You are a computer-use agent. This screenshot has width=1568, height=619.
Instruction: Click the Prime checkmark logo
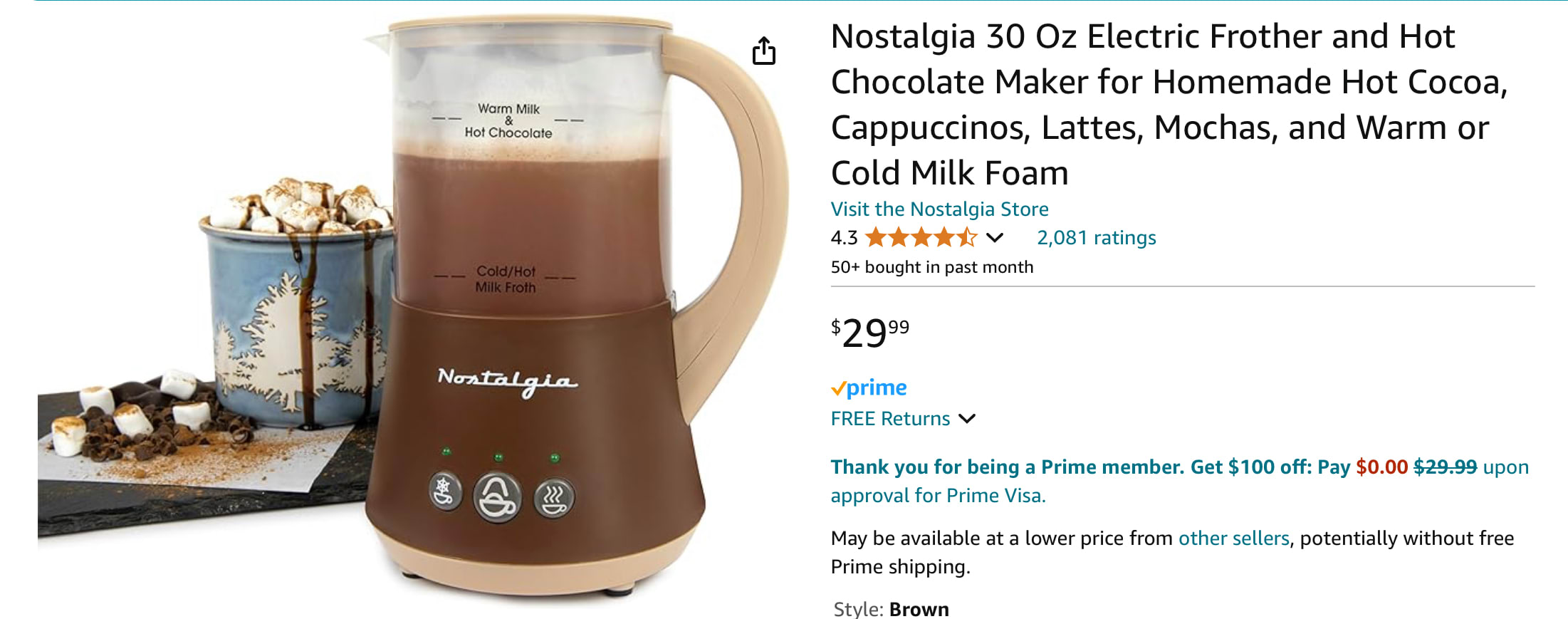pyautogui.click(x=869, y=387)
